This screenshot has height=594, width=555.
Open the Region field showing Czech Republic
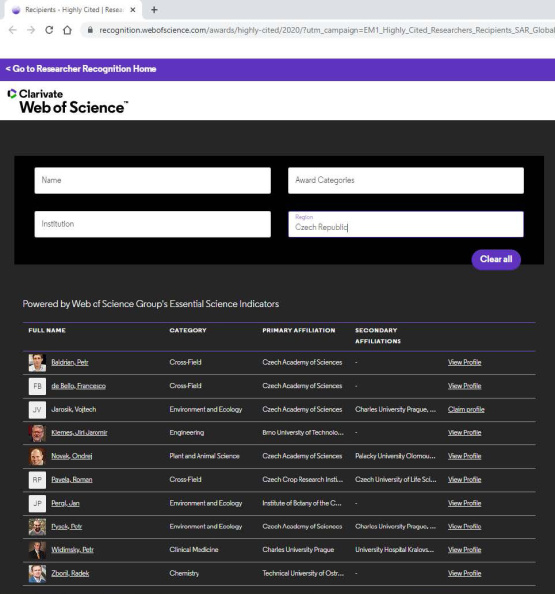point(406,224)
